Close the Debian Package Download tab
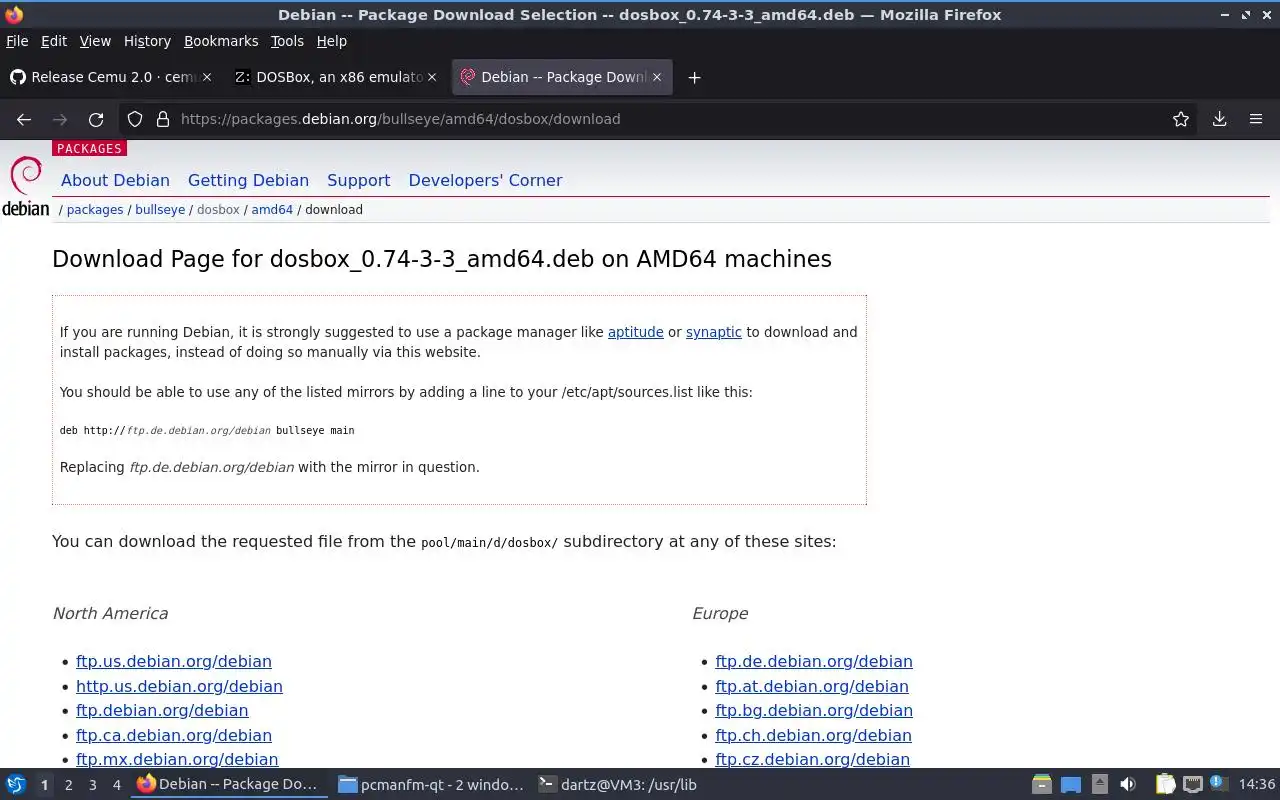Viewport: 1280px width, 800px height. [657, 77]
